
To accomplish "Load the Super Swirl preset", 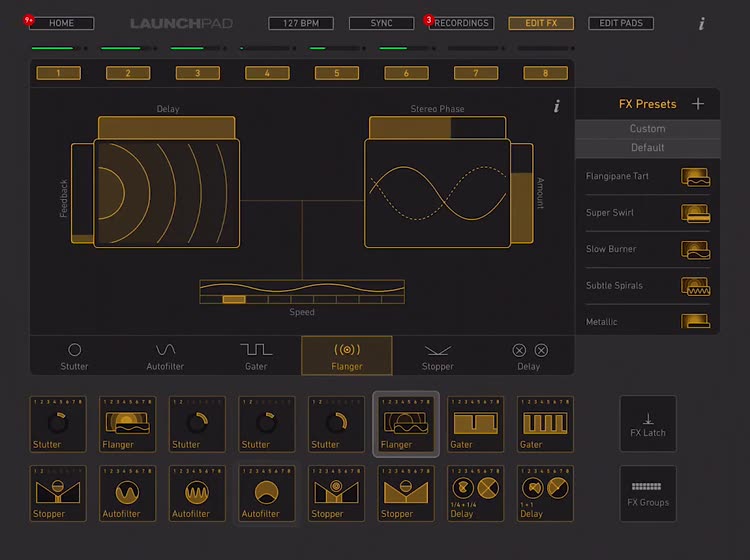I will point(647,213).
